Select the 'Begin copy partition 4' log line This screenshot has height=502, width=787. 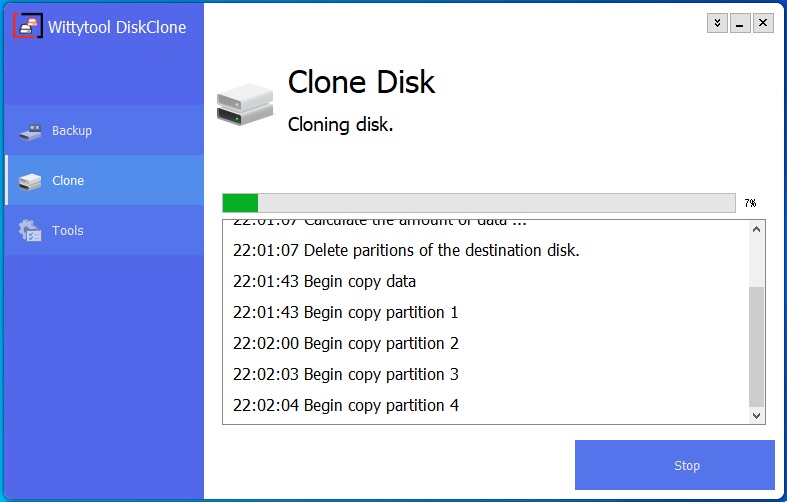(x=346, y=405)
